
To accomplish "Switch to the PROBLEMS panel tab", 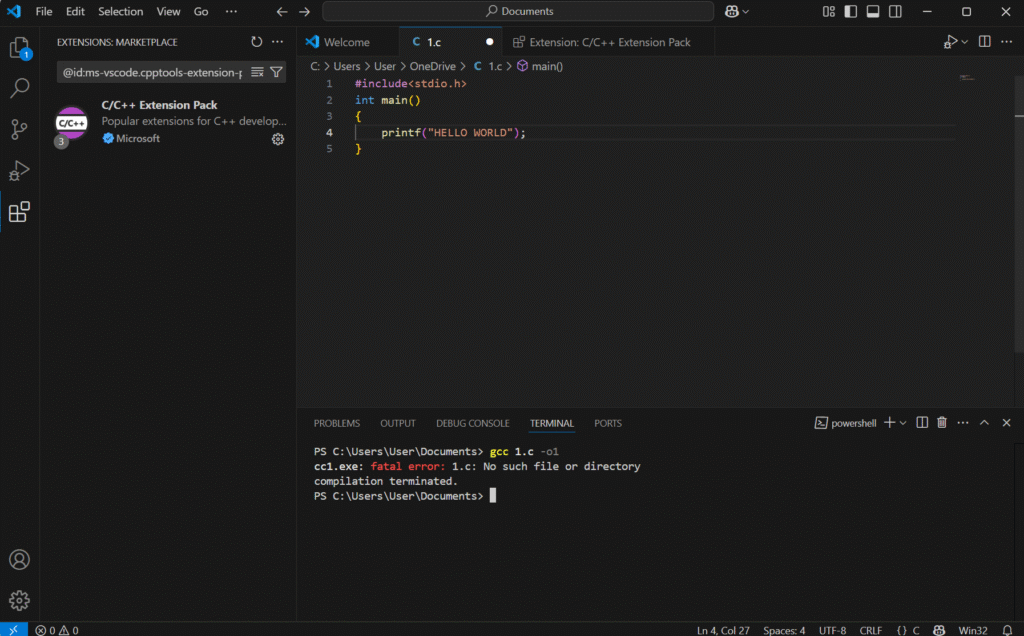I will tap(336, 423).
